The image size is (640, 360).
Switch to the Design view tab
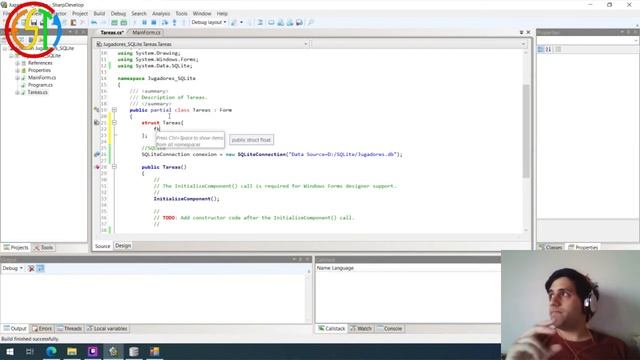coord(123,246)
